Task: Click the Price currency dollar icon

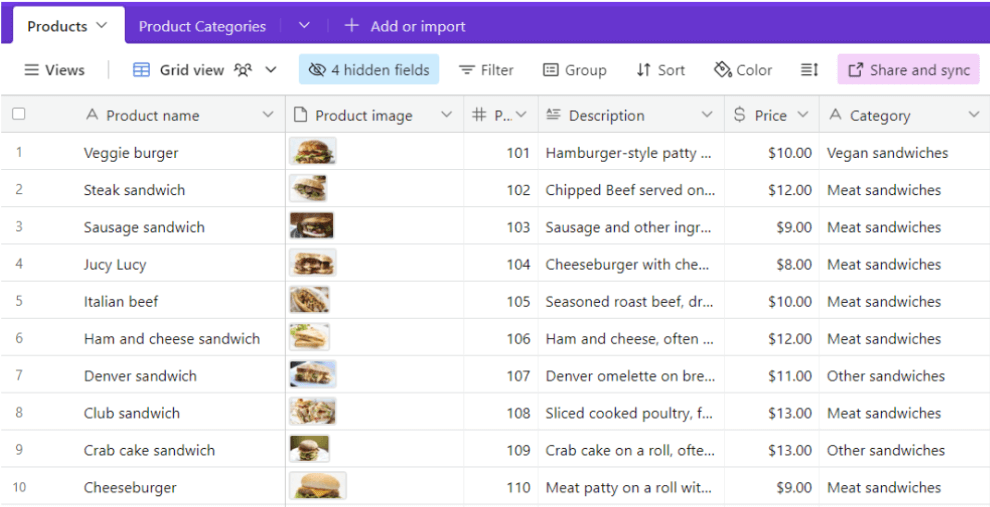Action: [739, 115]
